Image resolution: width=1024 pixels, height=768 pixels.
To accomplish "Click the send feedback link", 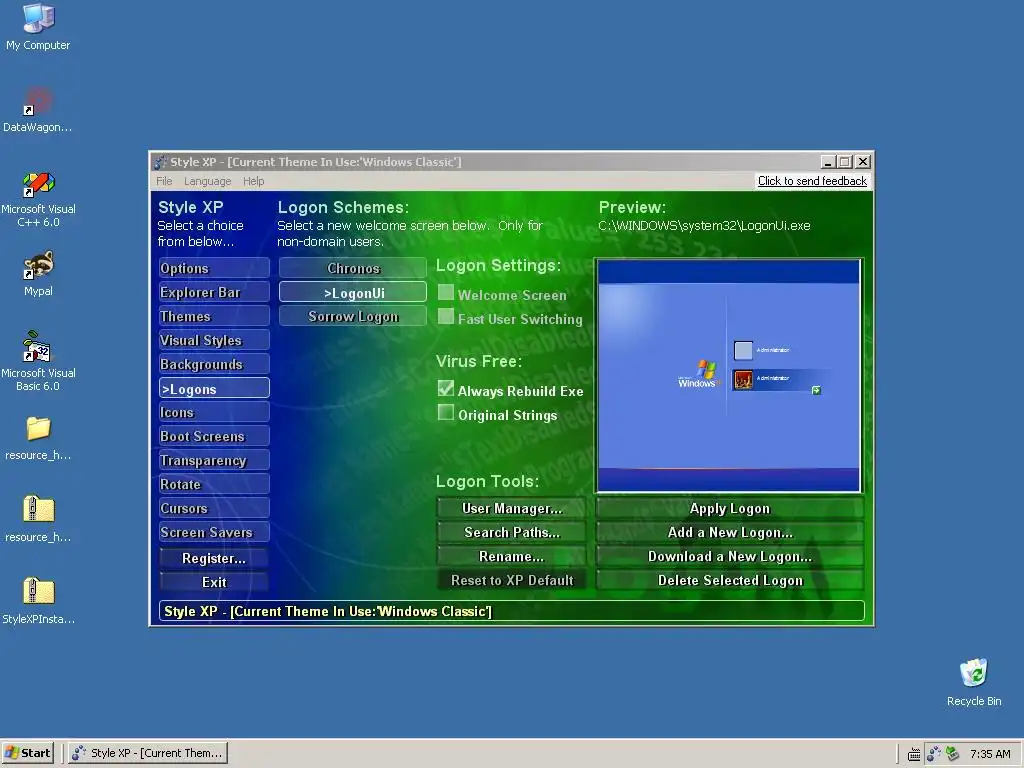I will tap(812, 181).
